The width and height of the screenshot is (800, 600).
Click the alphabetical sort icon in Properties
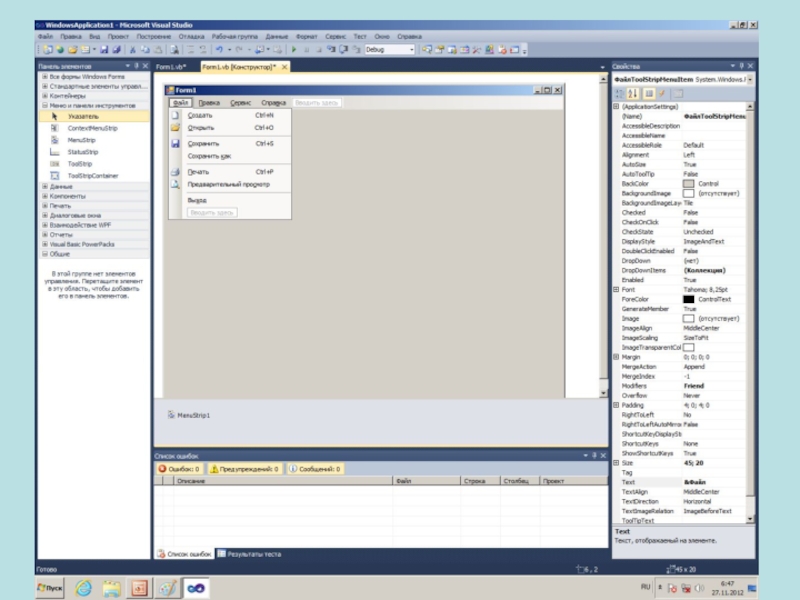(633, 93)
